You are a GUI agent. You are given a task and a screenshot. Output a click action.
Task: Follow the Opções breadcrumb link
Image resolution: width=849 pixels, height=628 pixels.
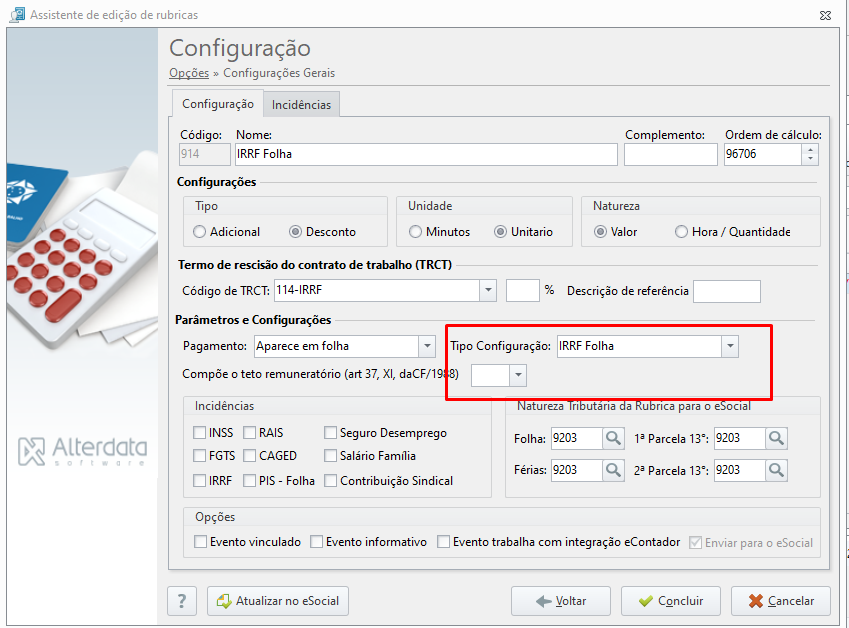189,73
